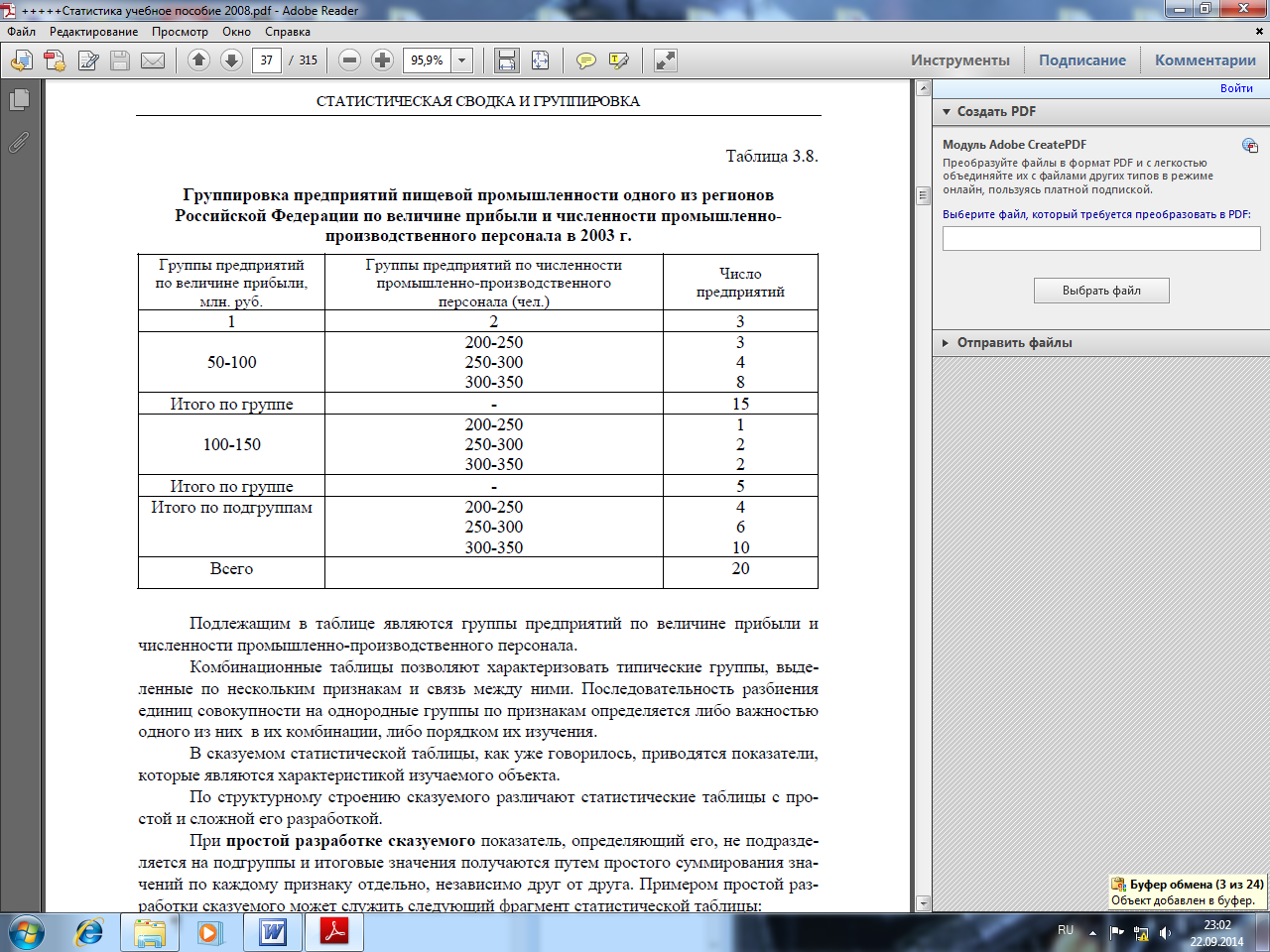Open Action Center flag tray icon

pyautogui.click(x=1116, y=933)
